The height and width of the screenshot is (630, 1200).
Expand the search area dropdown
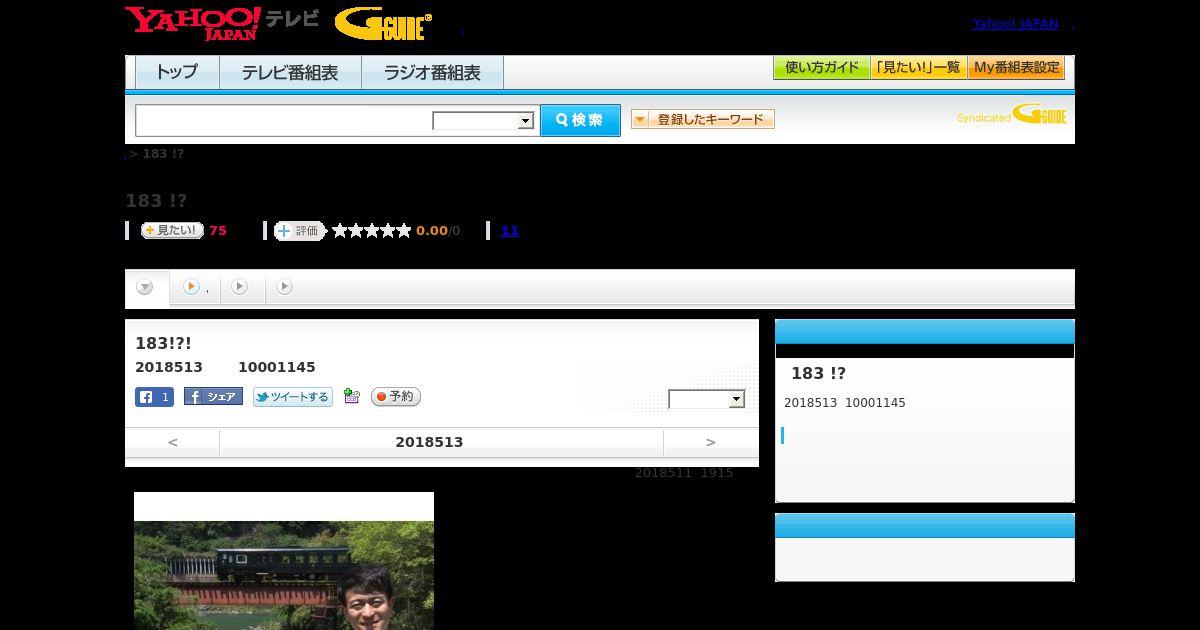click(x=483, y=121)
